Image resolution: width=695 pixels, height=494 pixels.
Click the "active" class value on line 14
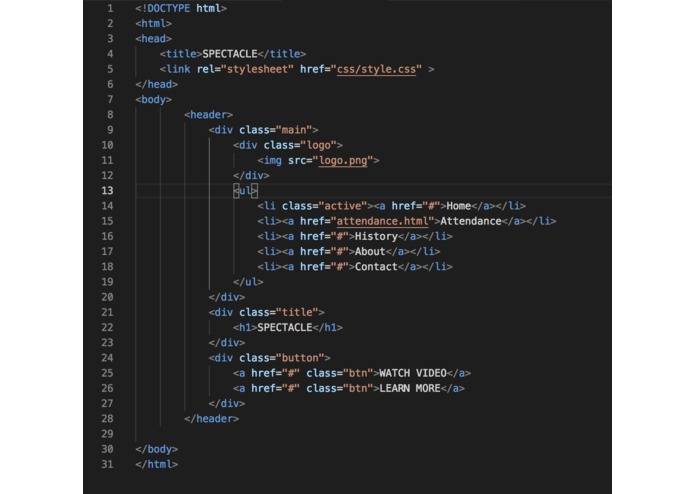[343, 206]
